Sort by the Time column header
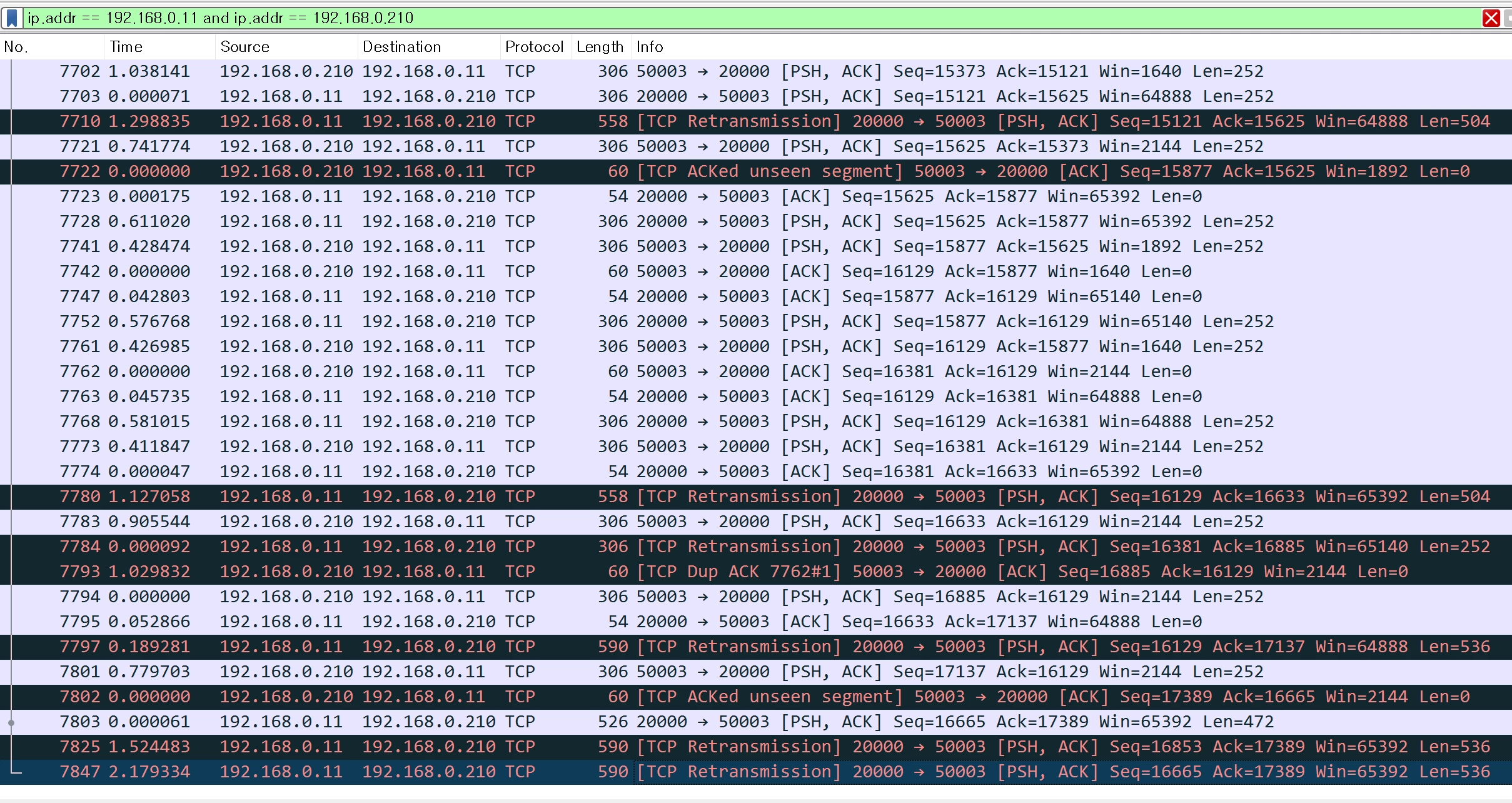 [x=159, y=47]
